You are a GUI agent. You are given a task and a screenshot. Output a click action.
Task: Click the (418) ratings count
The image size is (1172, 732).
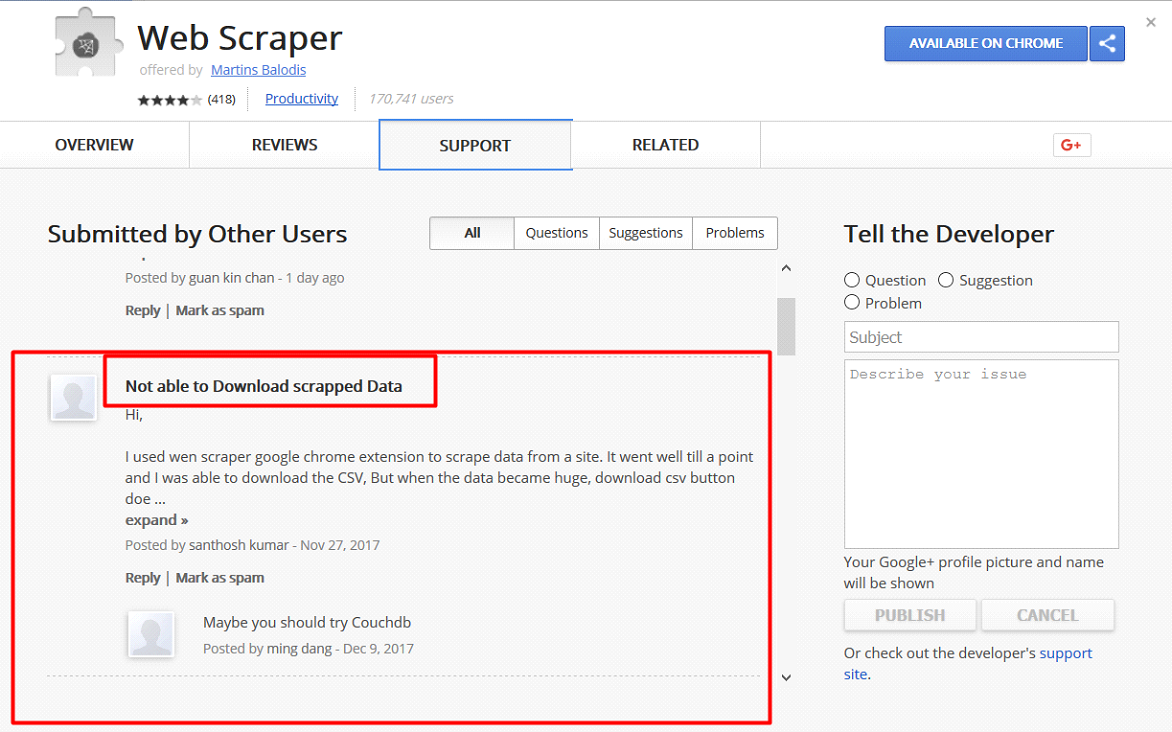[x=221, y=99]
